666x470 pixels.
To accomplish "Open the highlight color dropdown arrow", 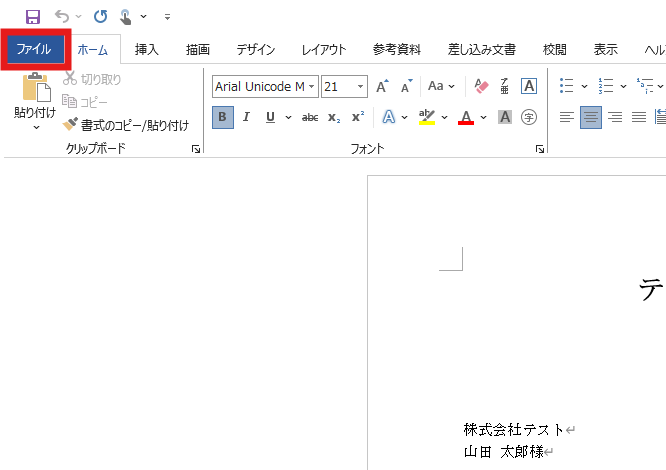I will [445, 117].
